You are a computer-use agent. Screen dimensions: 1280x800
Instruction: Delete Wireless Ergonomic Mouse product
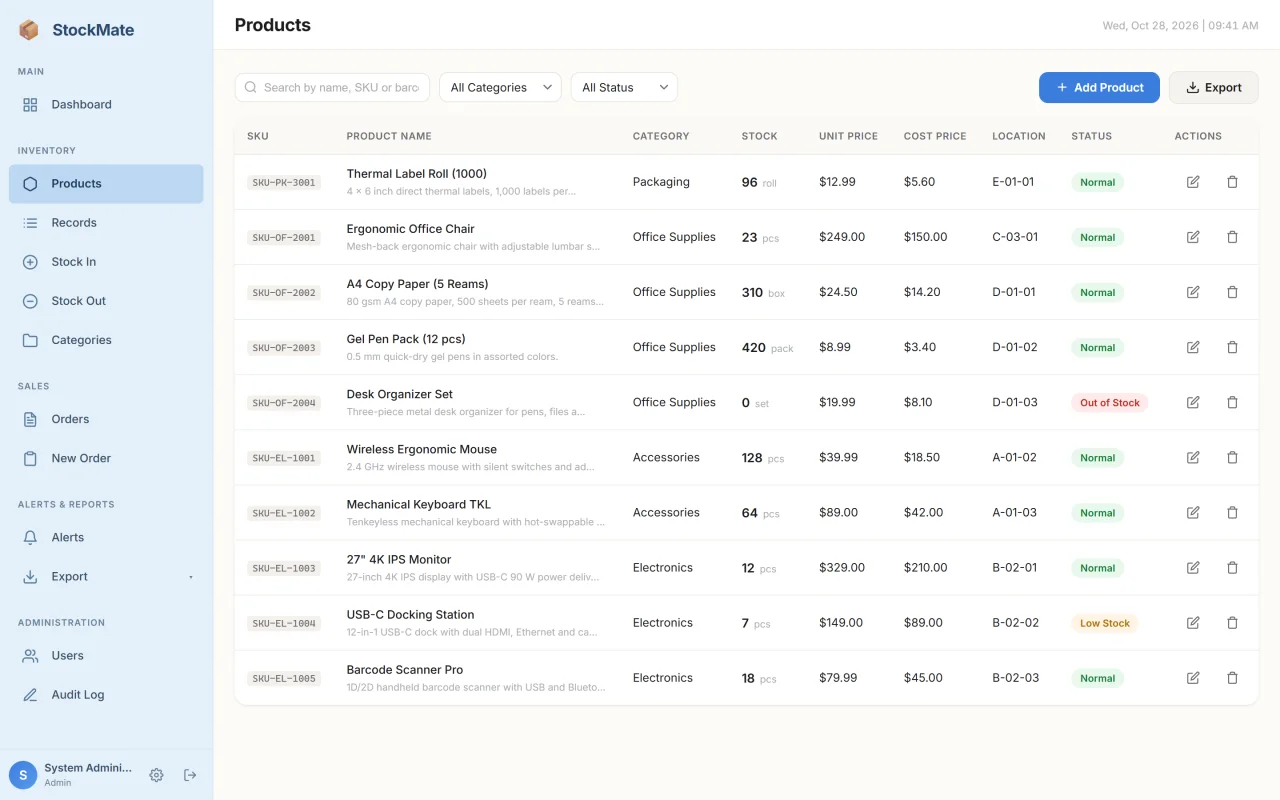pyautogui.click(x=1232, y=457)
